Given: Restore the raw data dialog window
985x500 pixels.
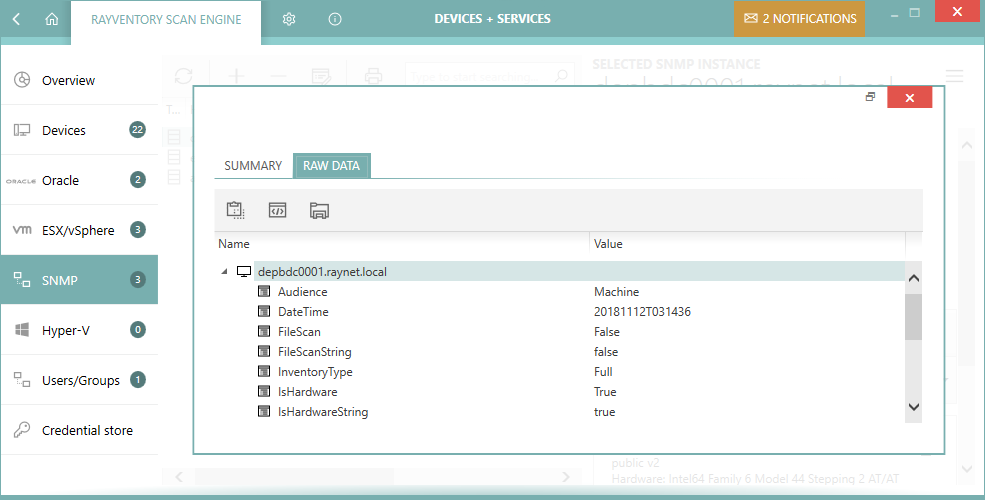Looking at the screenshot, I should (870, 97).
